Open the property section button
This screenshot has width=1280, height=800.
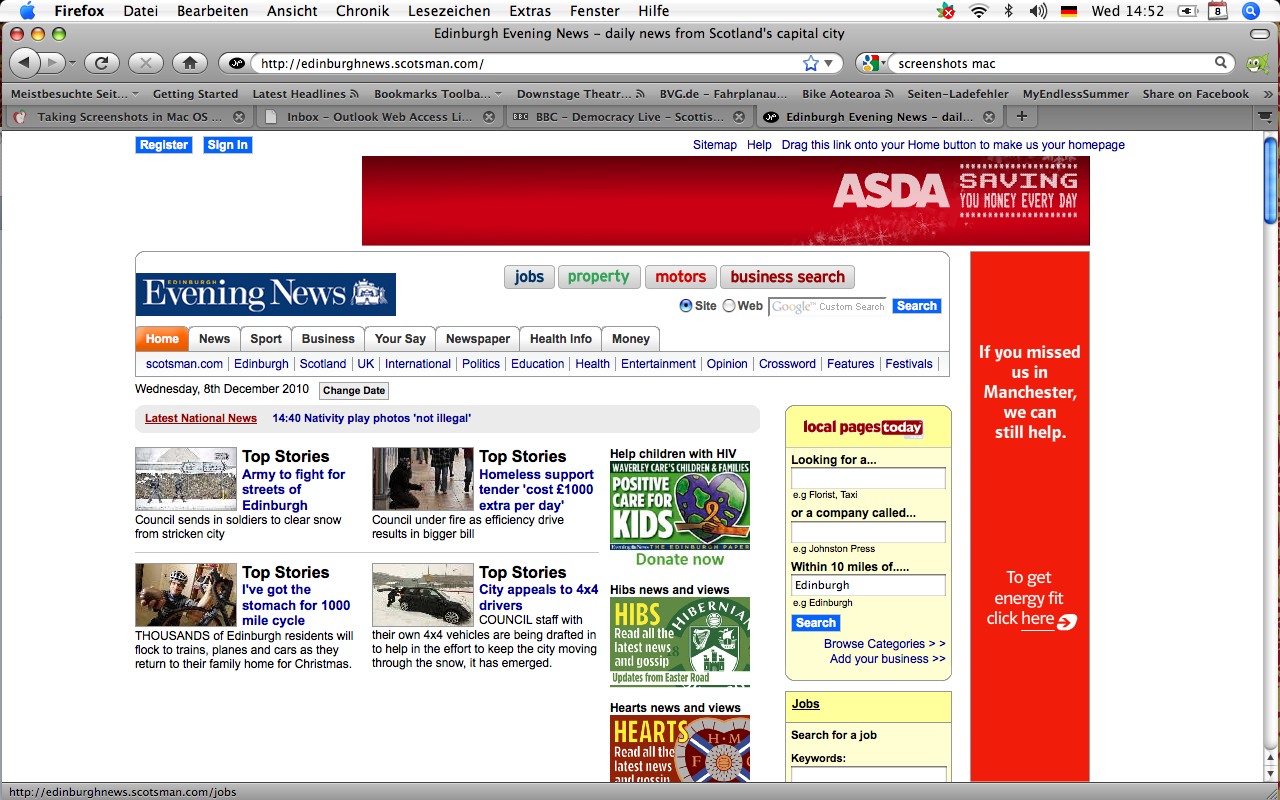pyautogui.click(x=599, y=277)
